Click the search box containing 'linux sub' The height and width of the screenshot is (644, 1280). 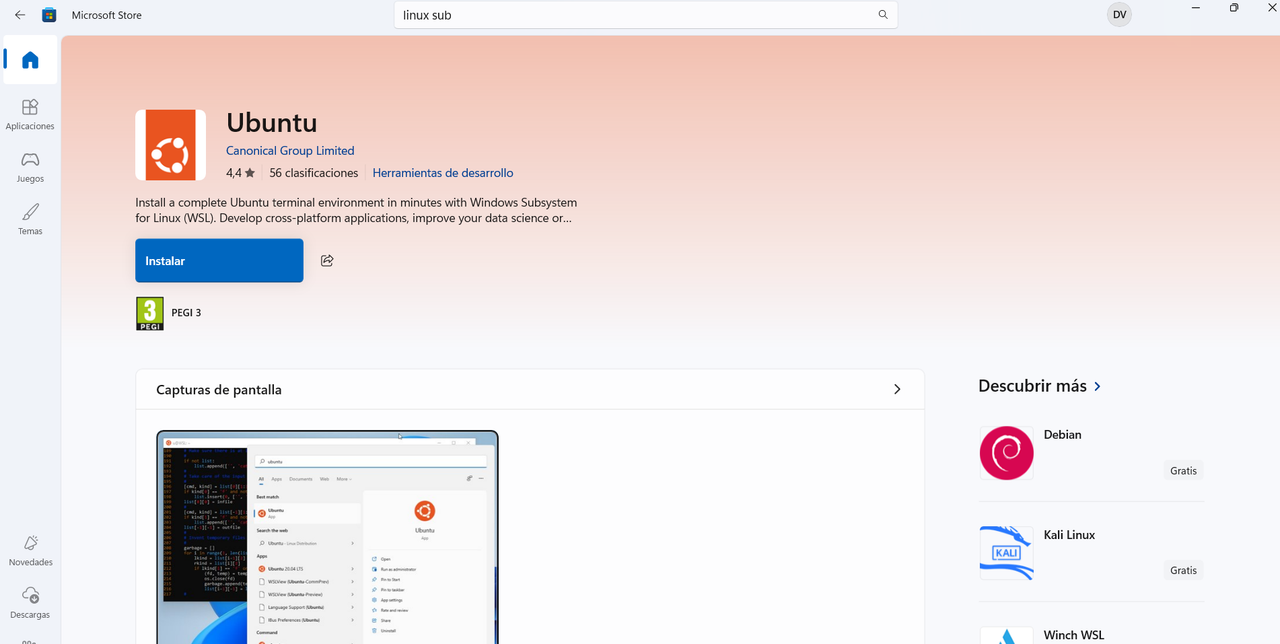pos(645,15)
